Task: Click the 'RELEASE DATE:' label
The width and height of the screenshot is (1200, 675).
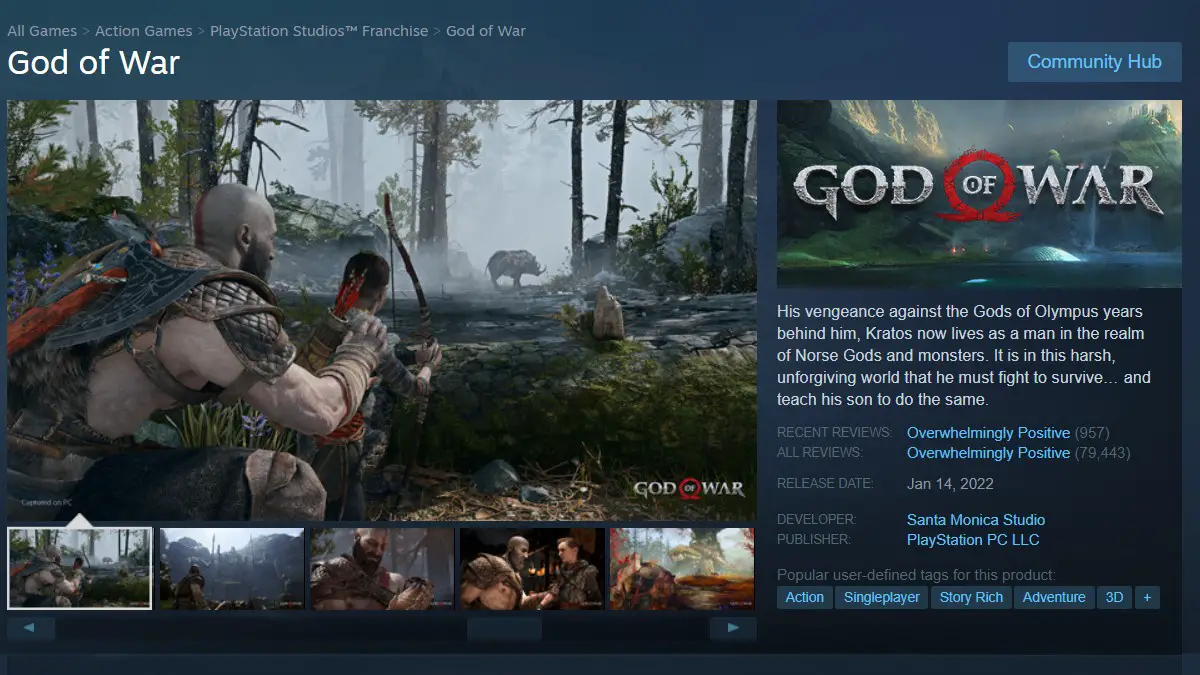Action: 825,484
